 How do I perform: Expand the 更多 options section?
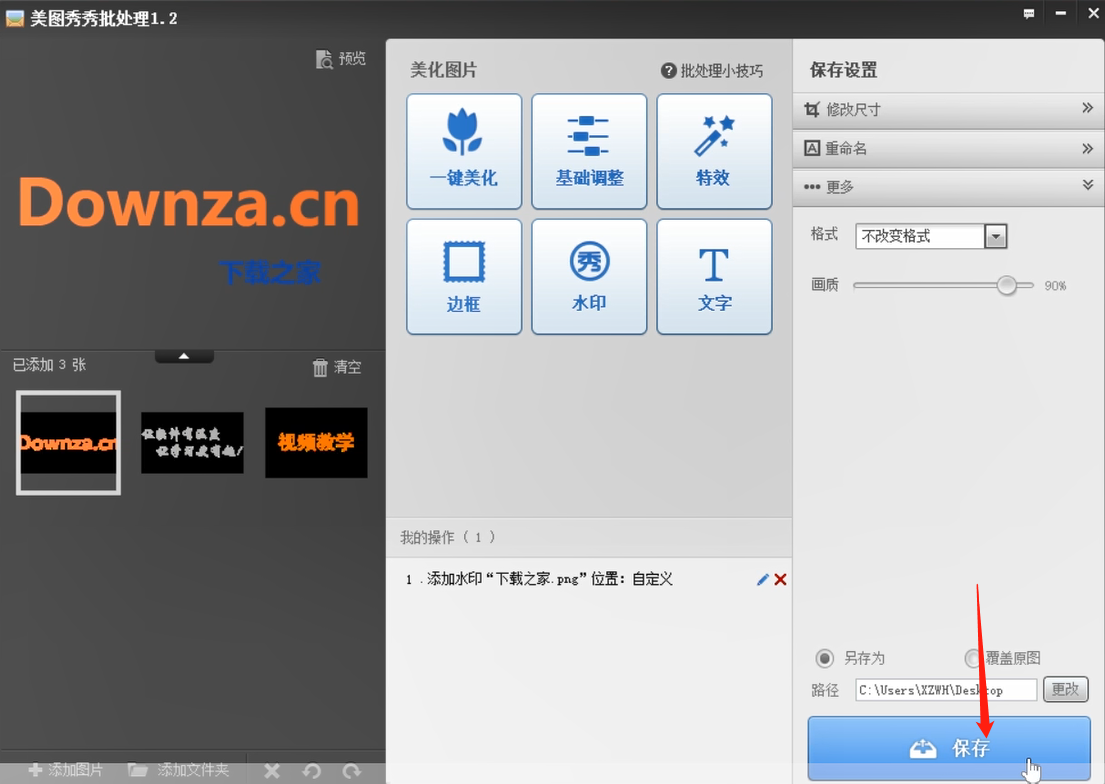click(947, 187)
